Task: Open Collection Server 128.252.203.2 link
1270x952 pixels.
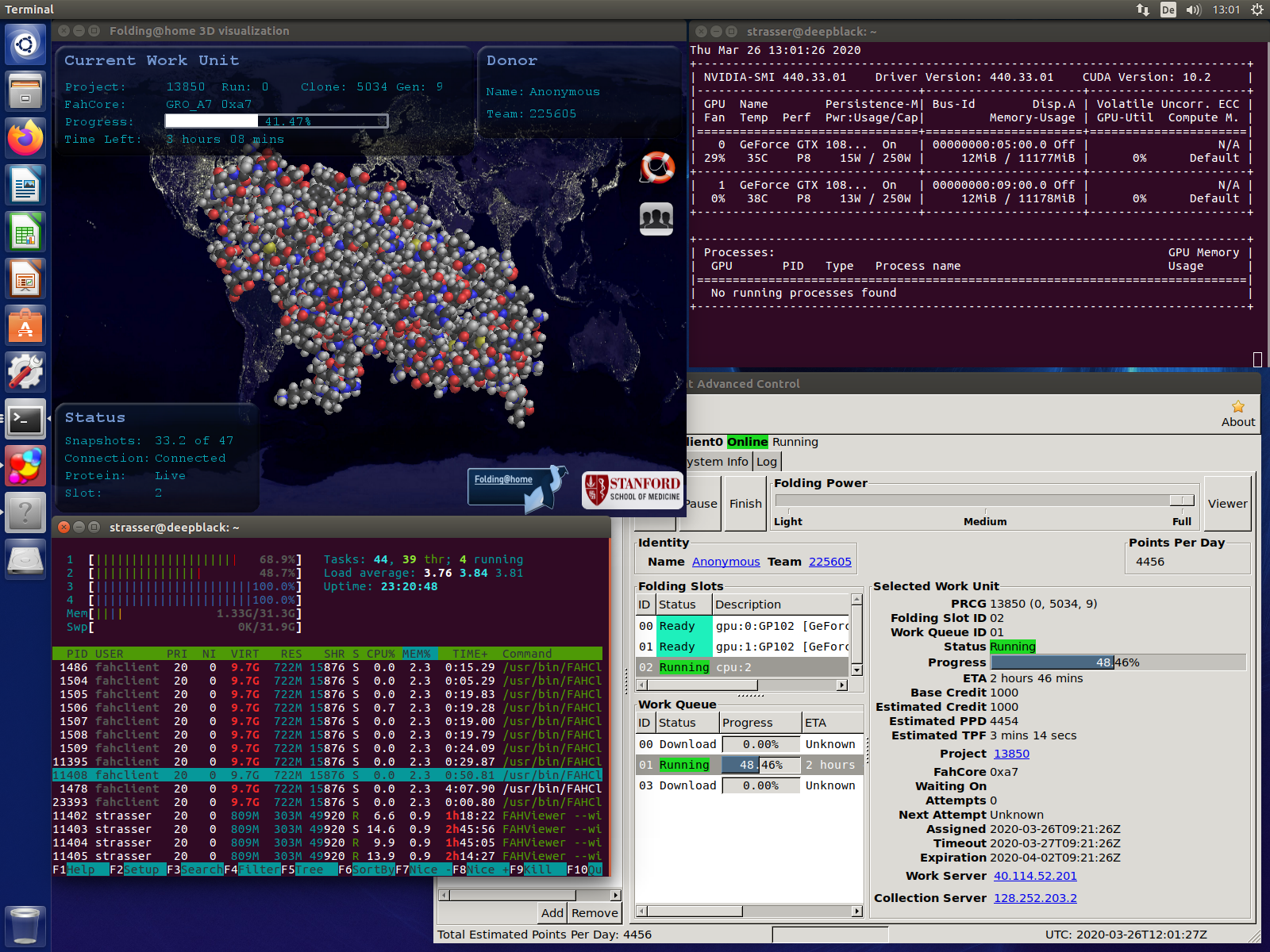Action: click(x=1035, y=898)
